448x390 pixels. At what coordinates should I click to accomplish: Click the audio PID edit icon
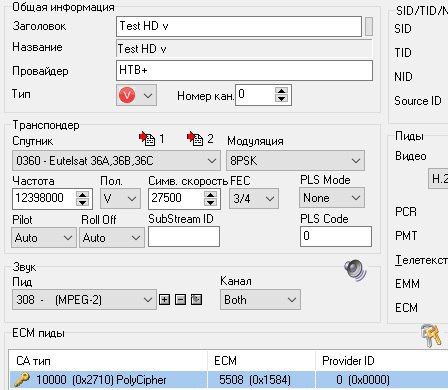click(x=196, y=300)
